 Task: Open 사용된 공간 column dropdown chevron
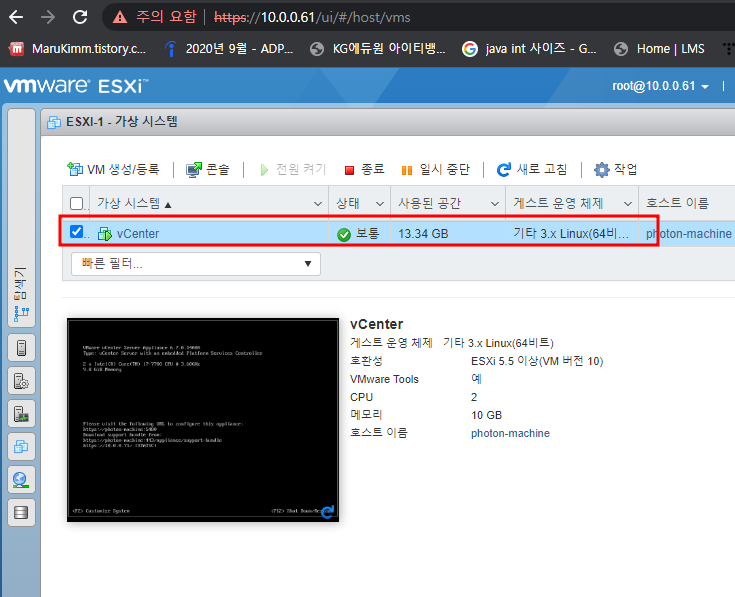[x=495, y=204]
